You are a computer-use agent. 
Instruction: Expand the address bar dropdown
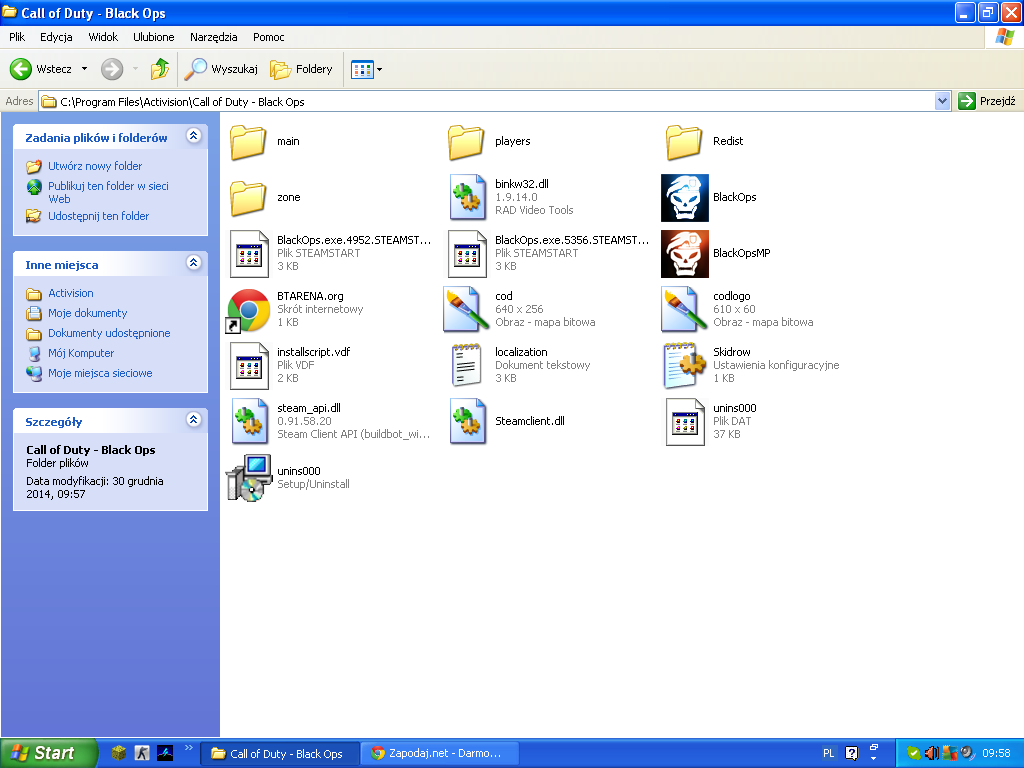point(942,101)
